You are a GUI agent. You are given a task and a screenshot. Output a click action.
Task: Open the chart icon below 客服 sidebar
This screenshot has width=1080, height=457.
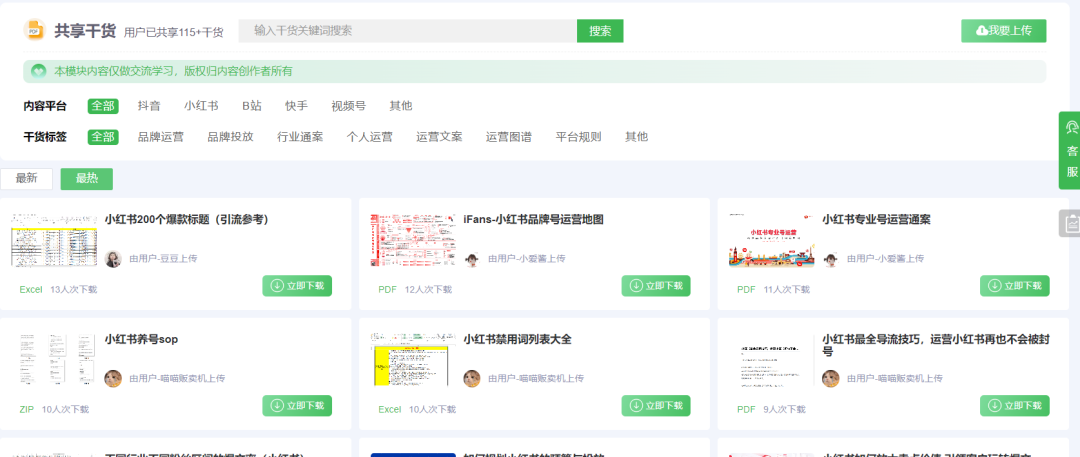(1071, 223)
